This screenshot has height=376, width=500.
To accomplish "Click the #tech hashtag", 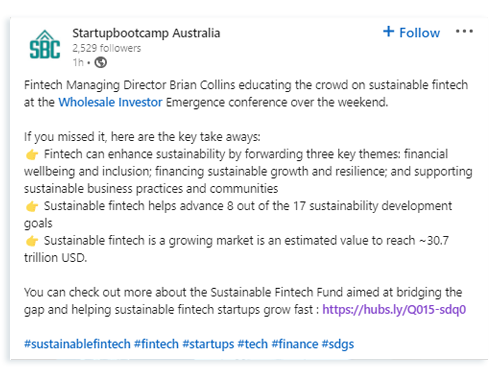I will click(253, 344).
